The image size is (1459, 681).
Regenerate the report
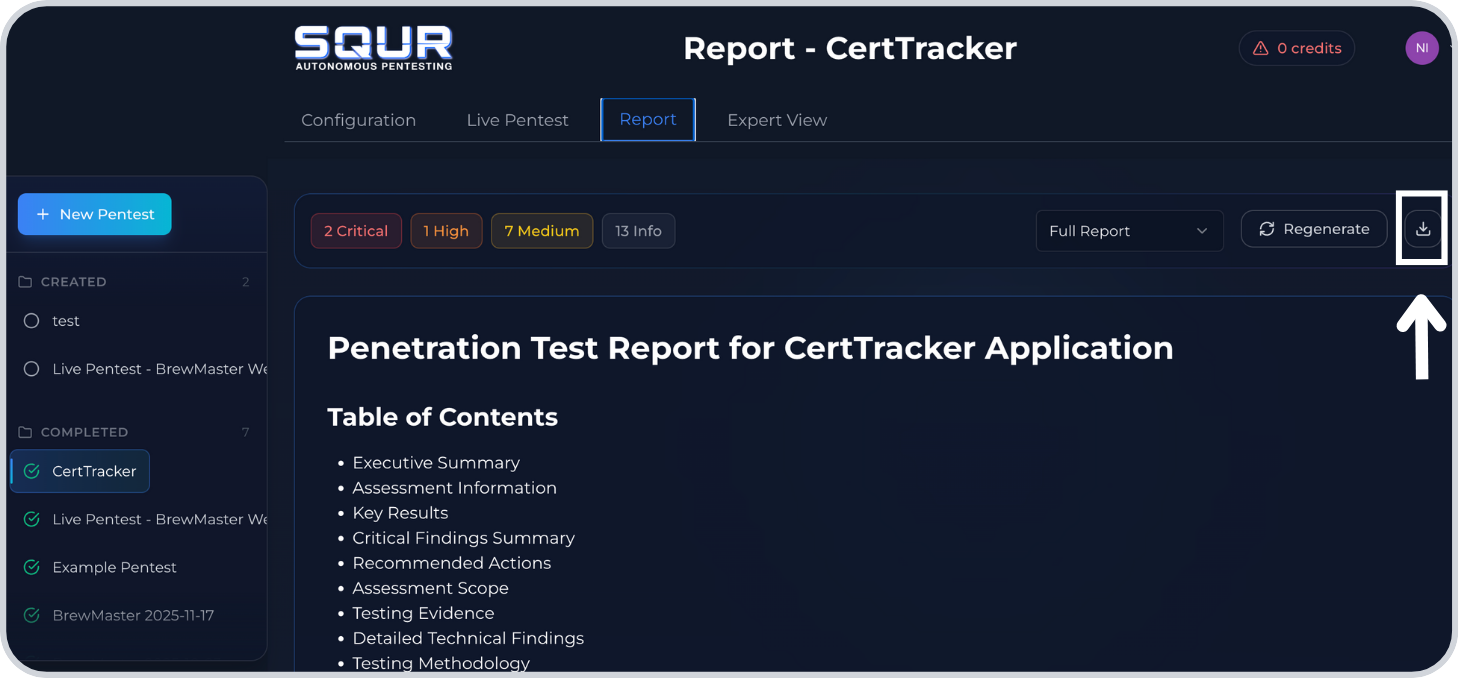[x=1313, y=229]
